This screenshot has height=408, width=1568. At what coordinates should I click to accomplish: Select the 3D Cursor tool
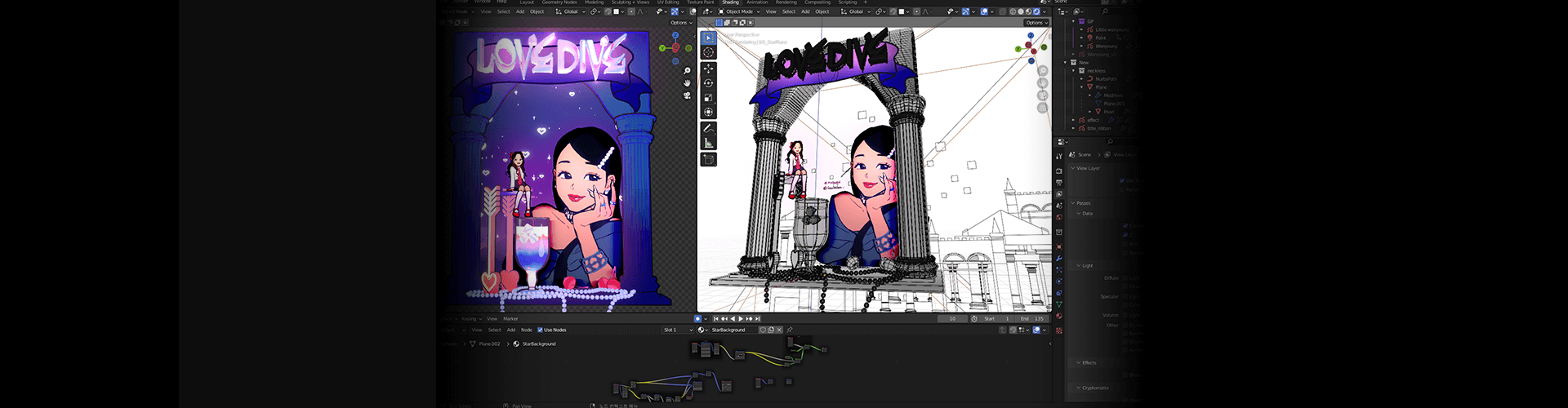tap(708, 52)
